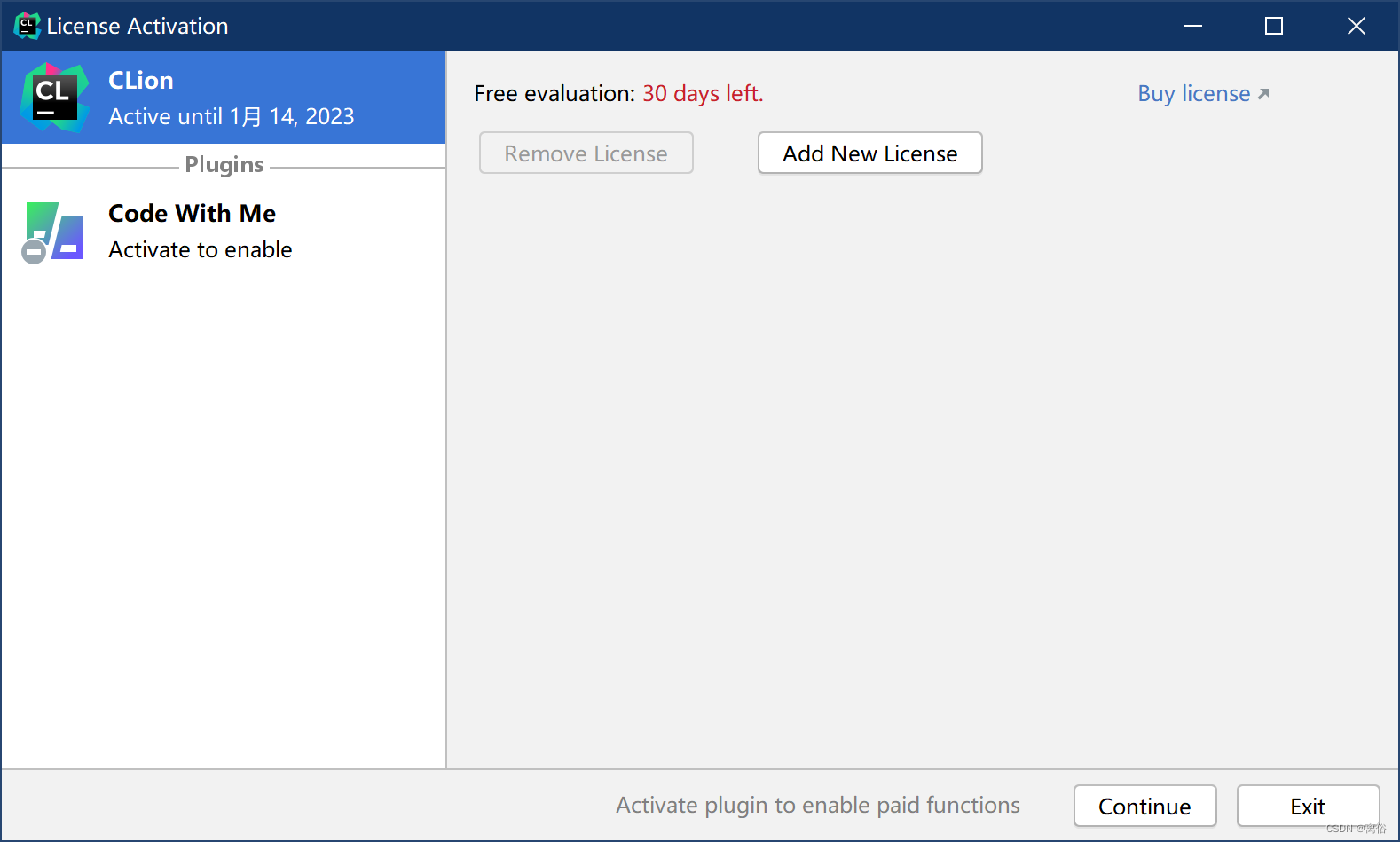
Task: Select the Code With Me plugin entry
Action: 224,231
